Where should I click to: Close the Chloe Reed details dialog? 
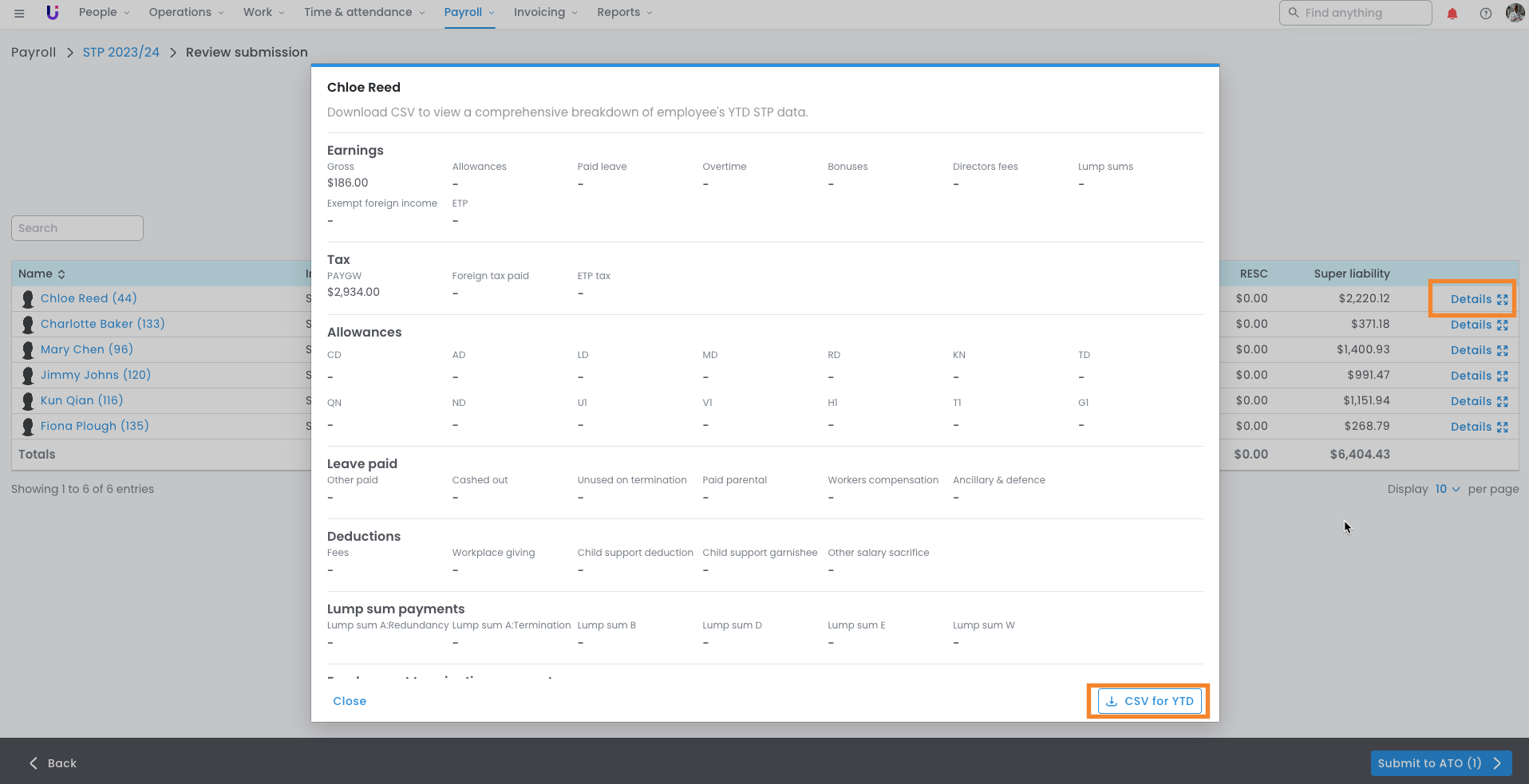[x=350, y=701]
